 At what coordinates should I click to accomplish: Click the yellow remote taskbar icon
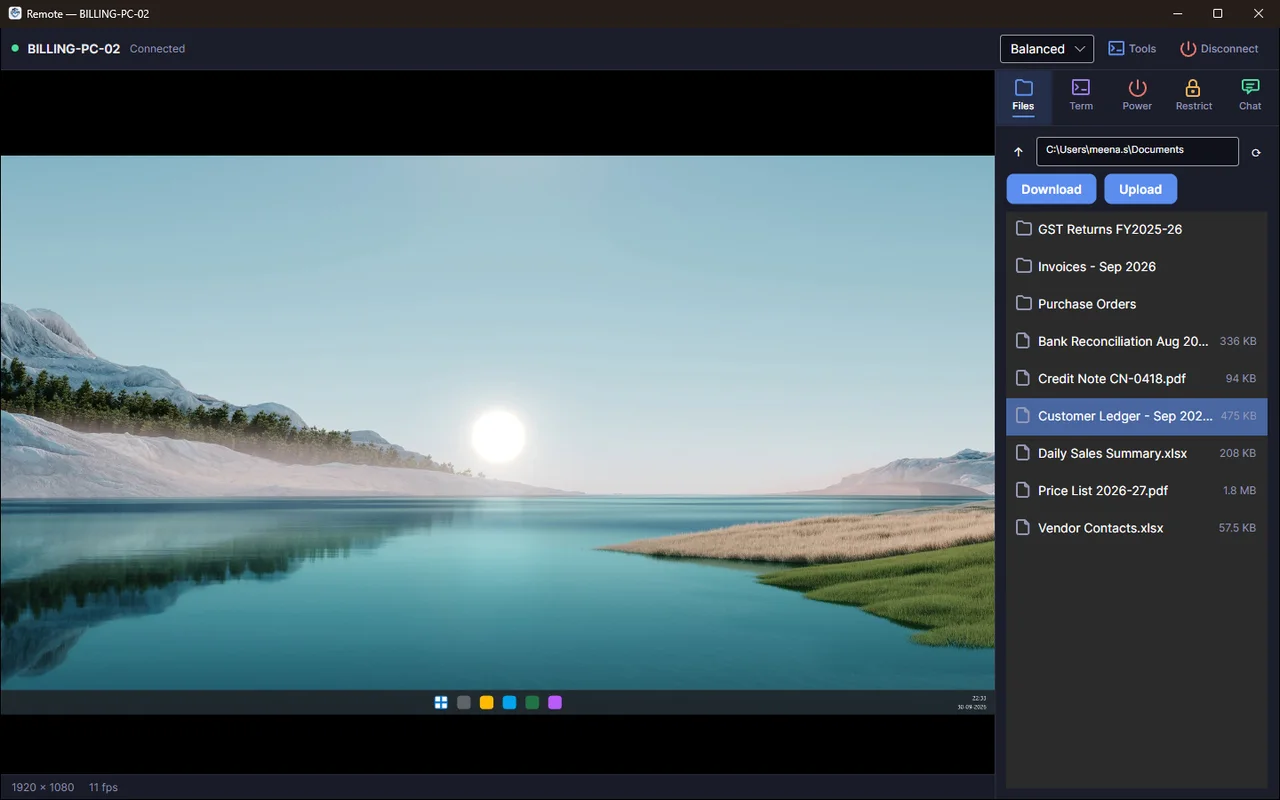point(487,702)
